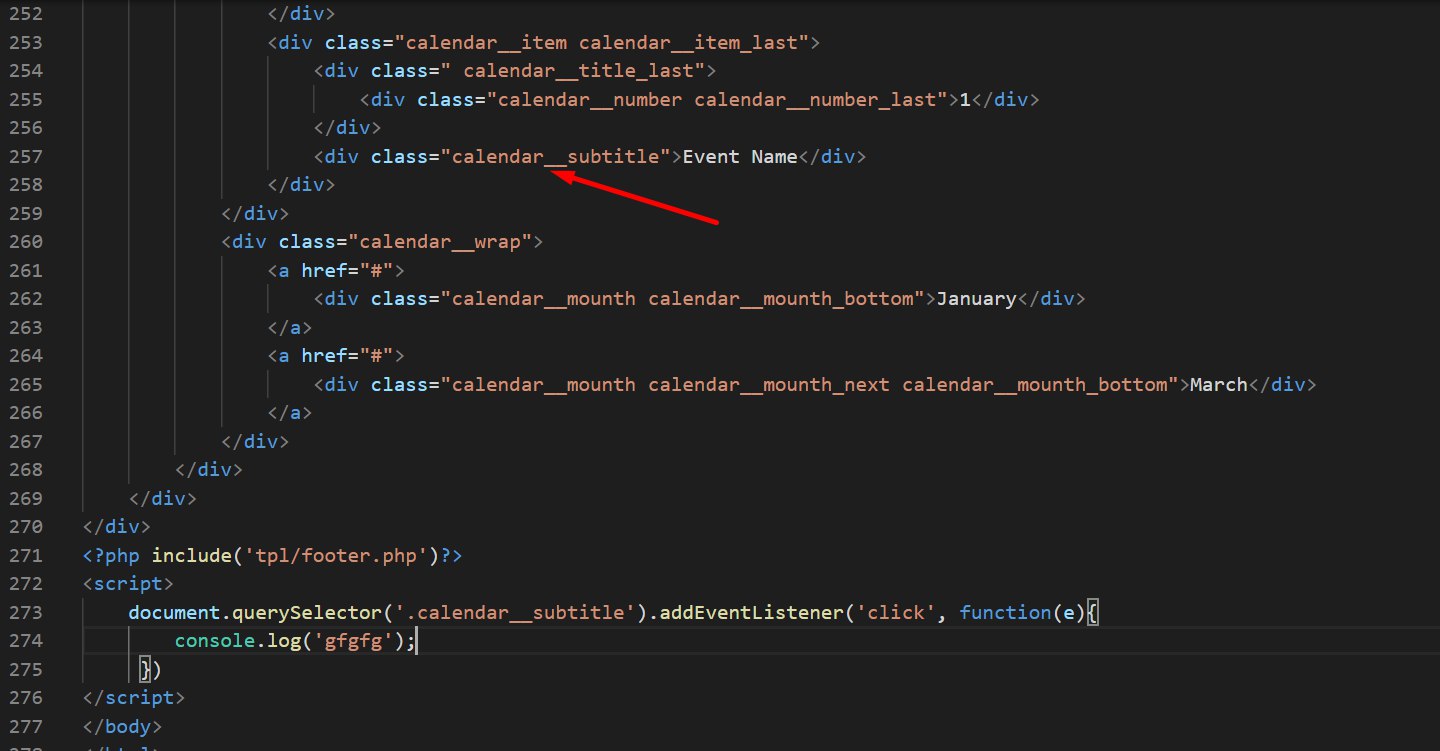
Task: Click the closing div tag on line 270
Action: [117, 526]
